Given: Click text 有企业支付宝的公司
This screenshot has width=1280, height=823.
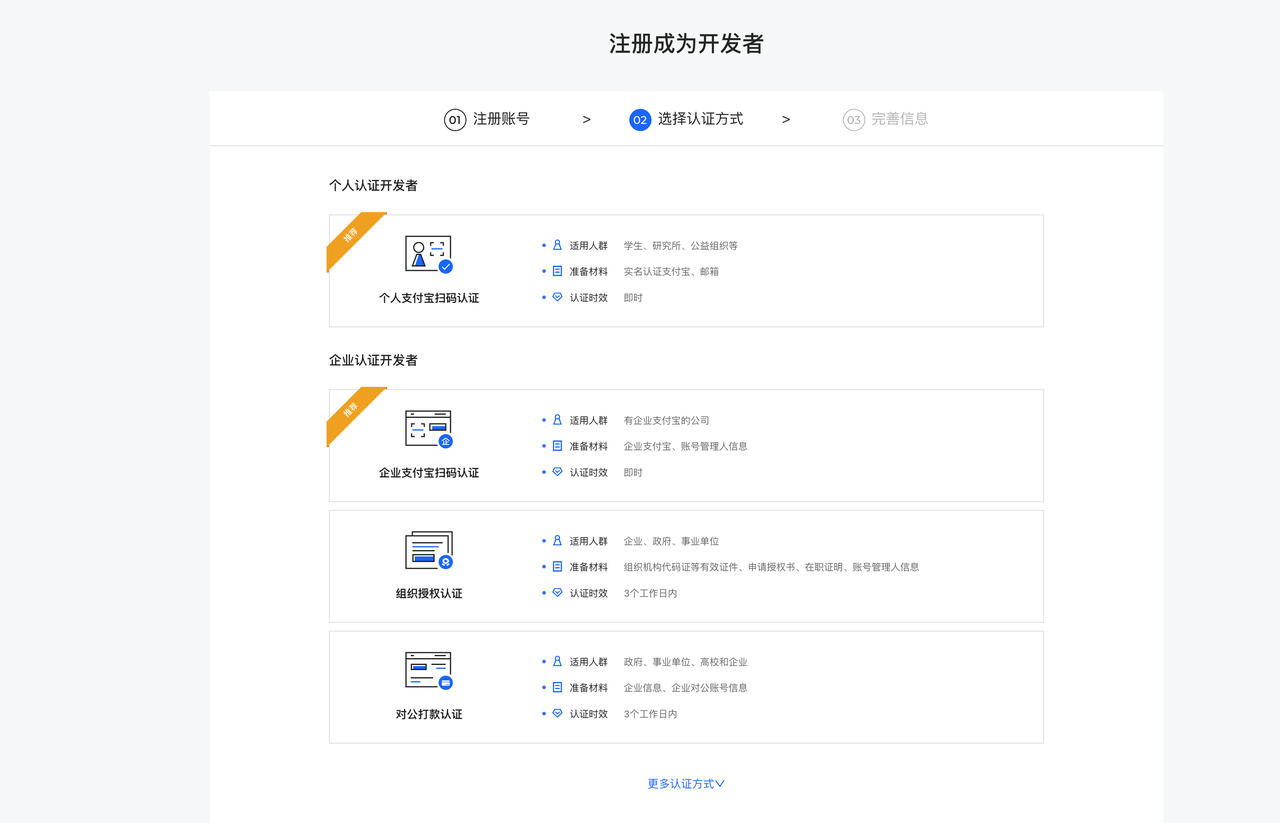Looking at the screenshot, I should (x=667, y=421).
